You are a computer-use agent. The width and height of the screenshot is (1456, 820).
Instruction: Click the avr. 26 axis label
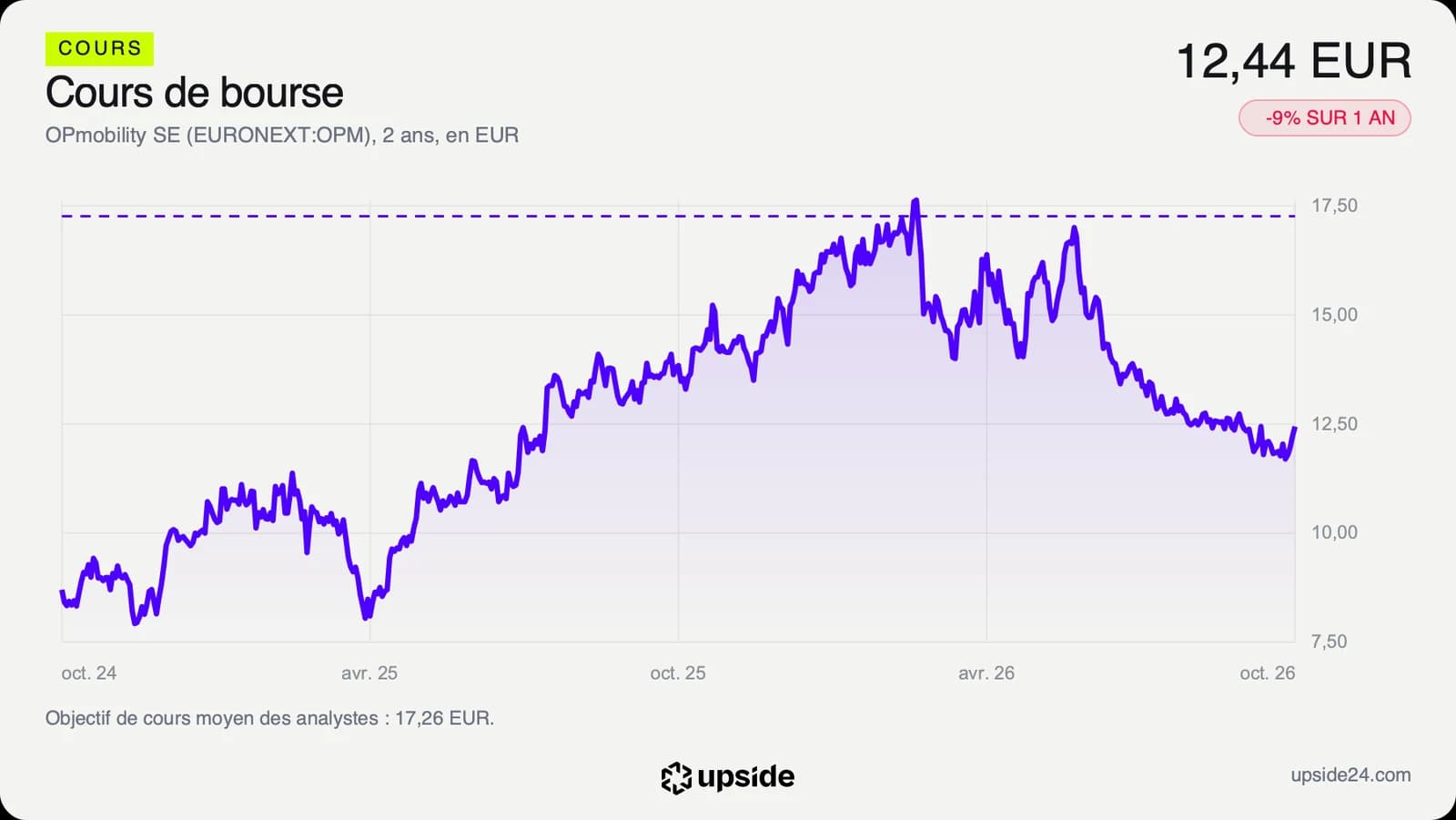click(986, 673)
